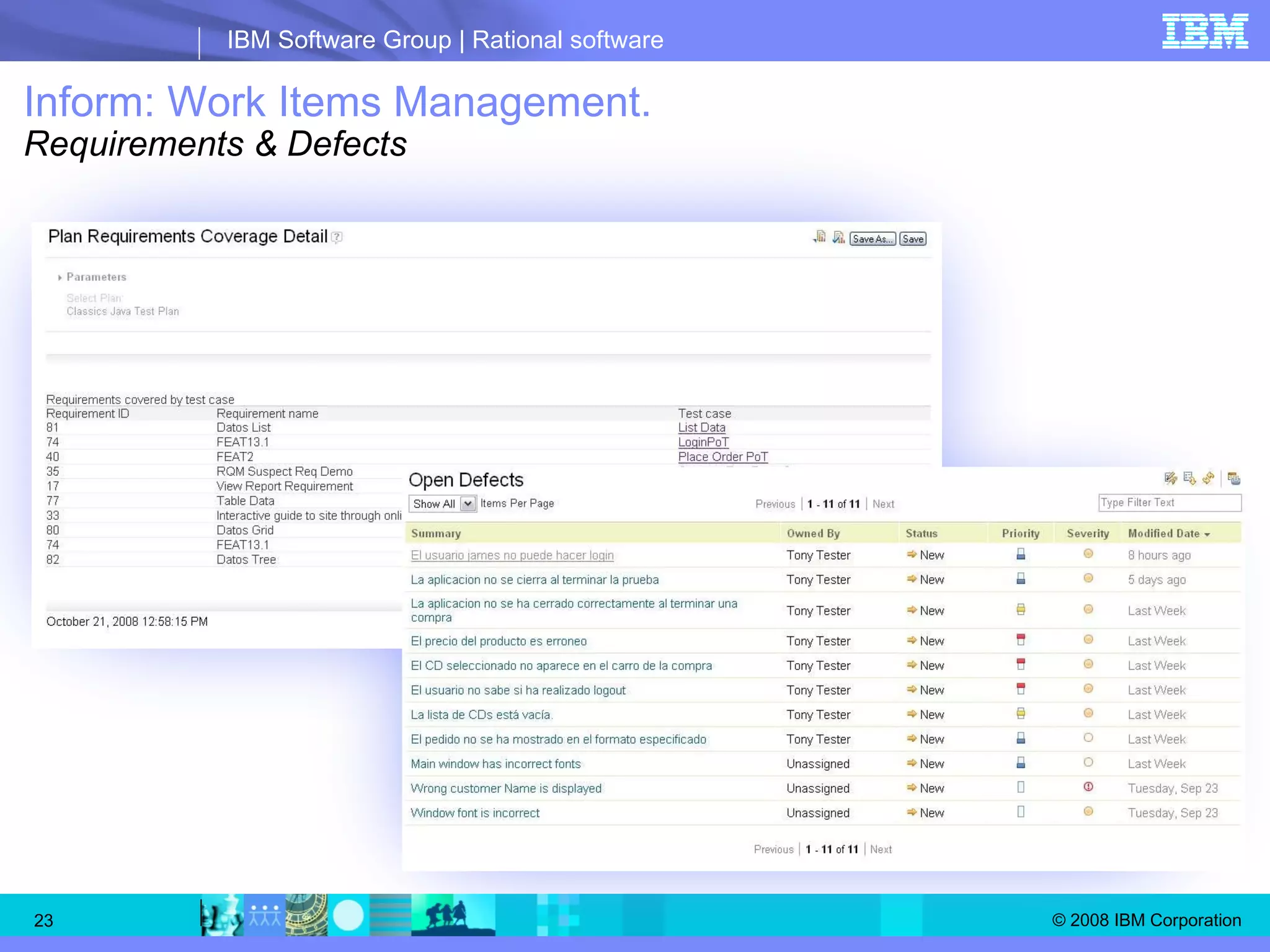Click priority icon for 'Main window has incorrect fonts' row

tap(1021, 762)
